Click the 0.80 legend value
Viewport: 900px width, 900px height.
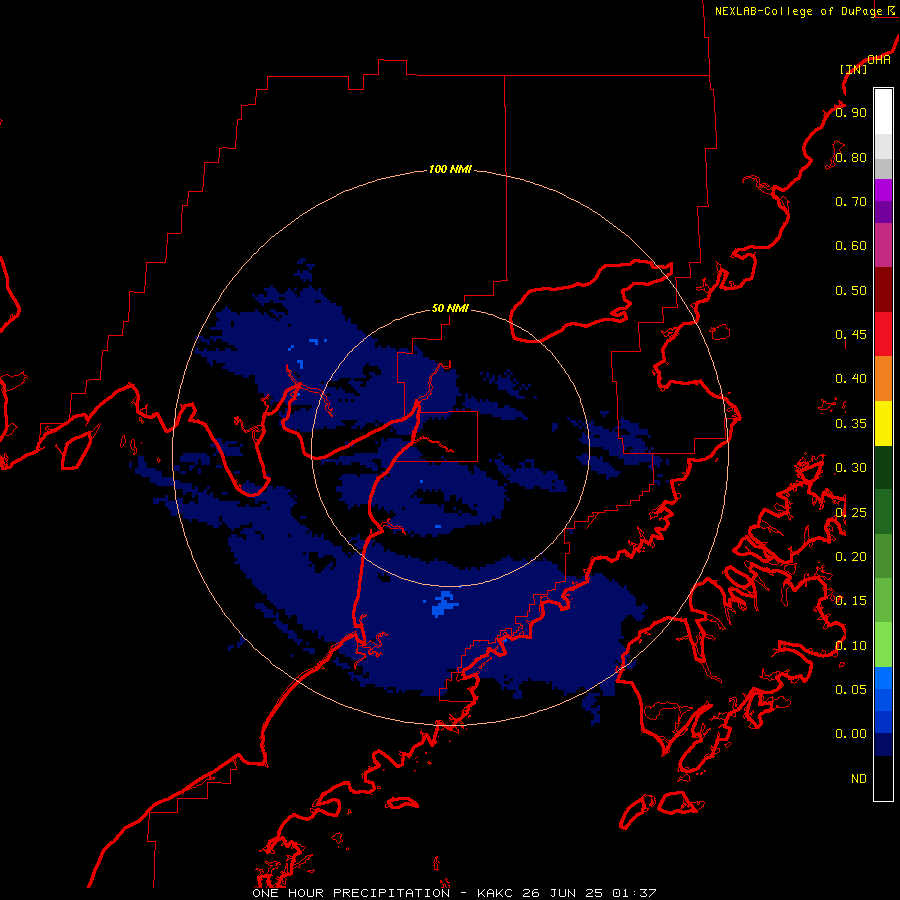click(851, 157)
